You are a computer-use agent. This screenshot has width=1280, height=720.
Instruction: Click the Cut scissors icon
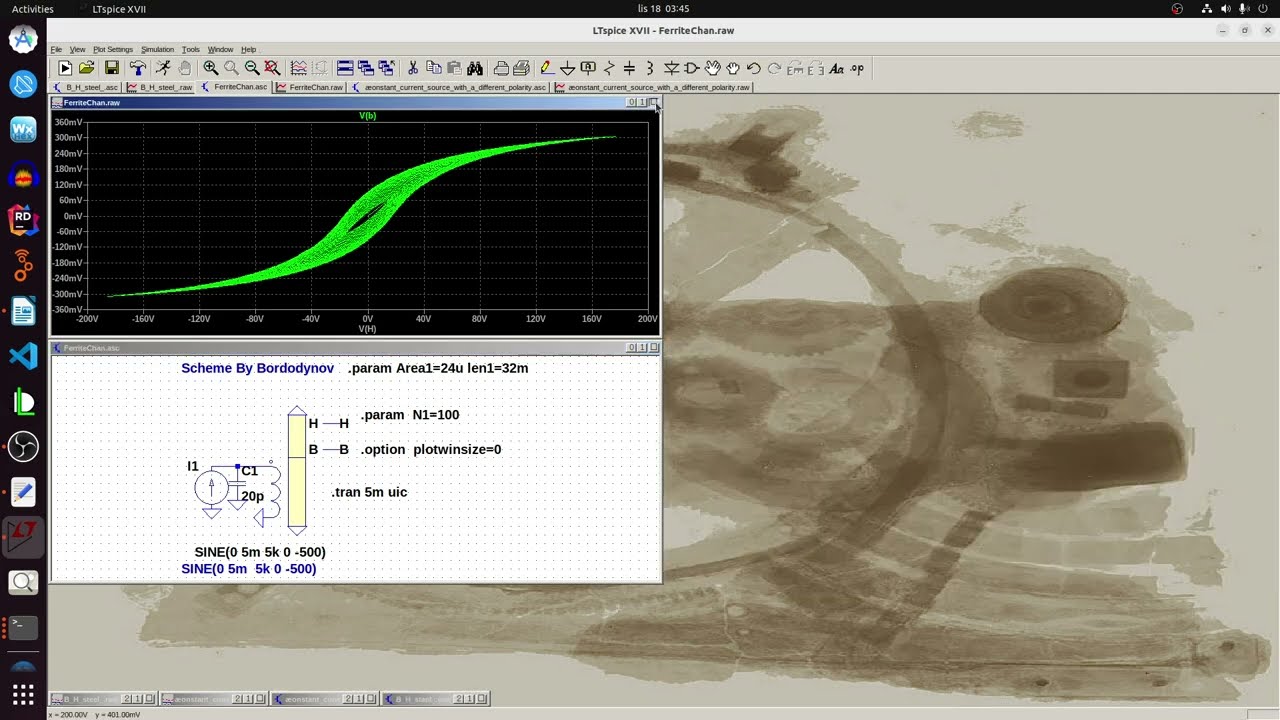412,68
